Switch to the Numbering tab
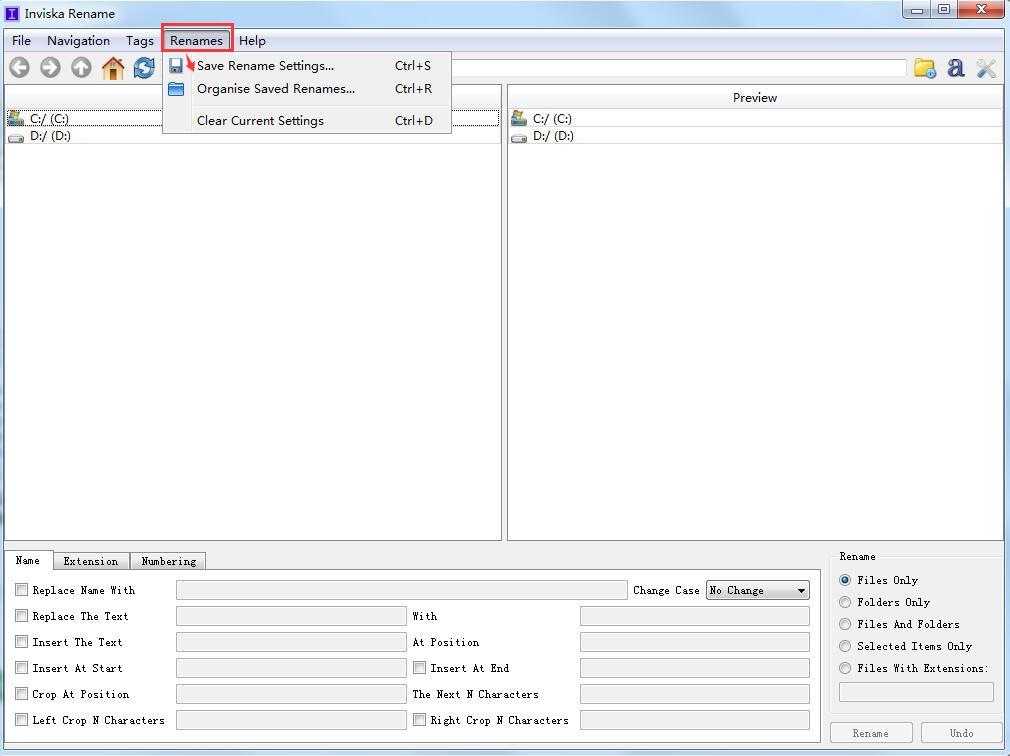This screenshot has width=1010, height=756. pos(168,562)
